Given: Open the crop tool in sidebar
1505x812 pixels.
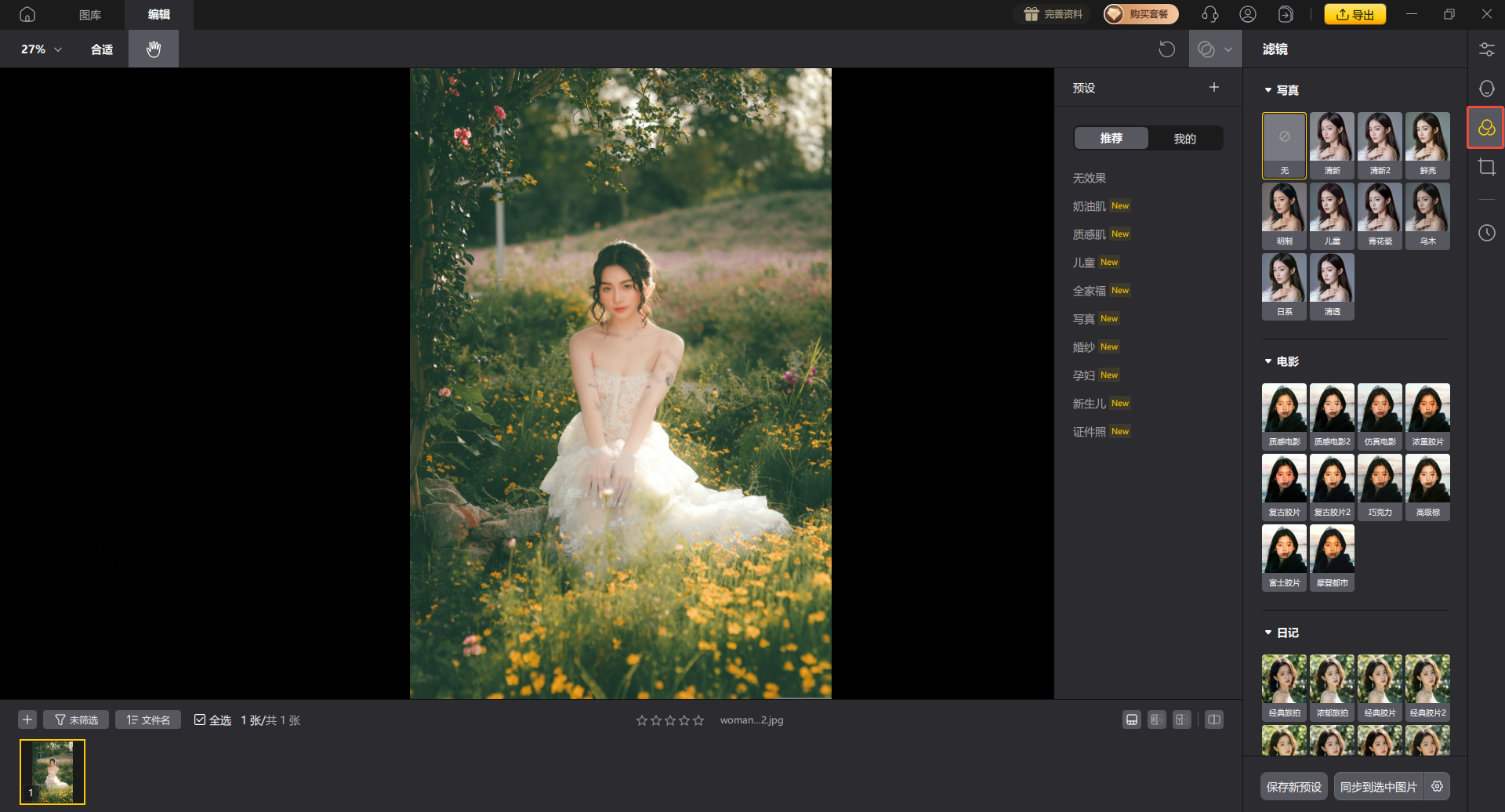Looking at the screenshot, I should 1486,167.
